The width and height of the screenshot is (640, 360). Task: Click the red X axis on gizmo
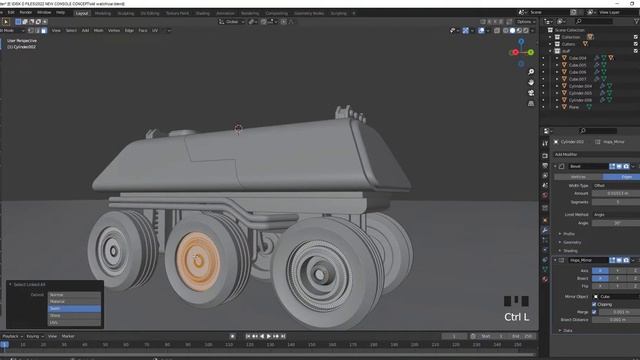[x=515, y=52]
